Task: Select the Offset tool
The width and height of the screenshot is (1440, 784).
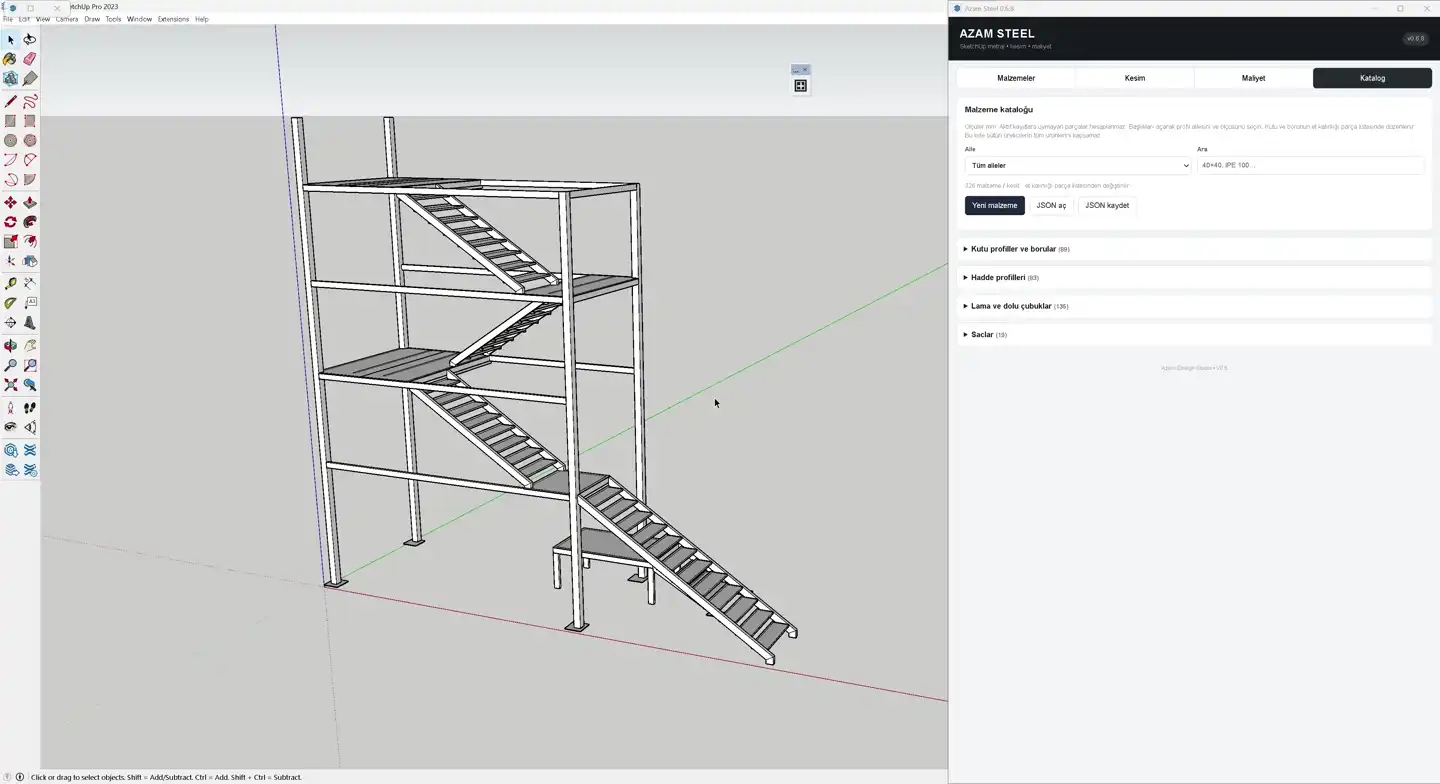Action: [x=30, y=241]
